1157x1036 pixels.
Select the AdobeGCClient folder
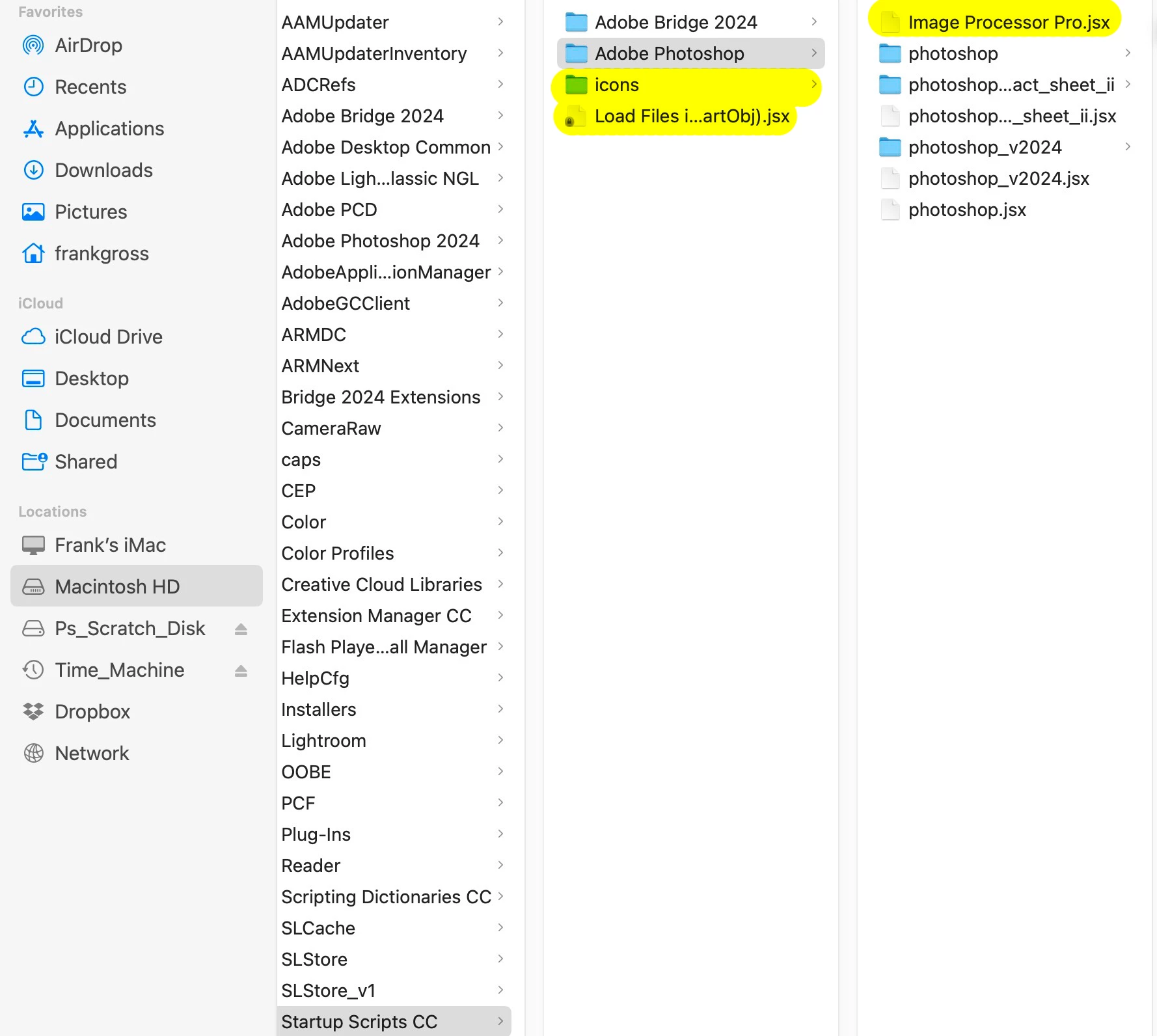point(394,303)
